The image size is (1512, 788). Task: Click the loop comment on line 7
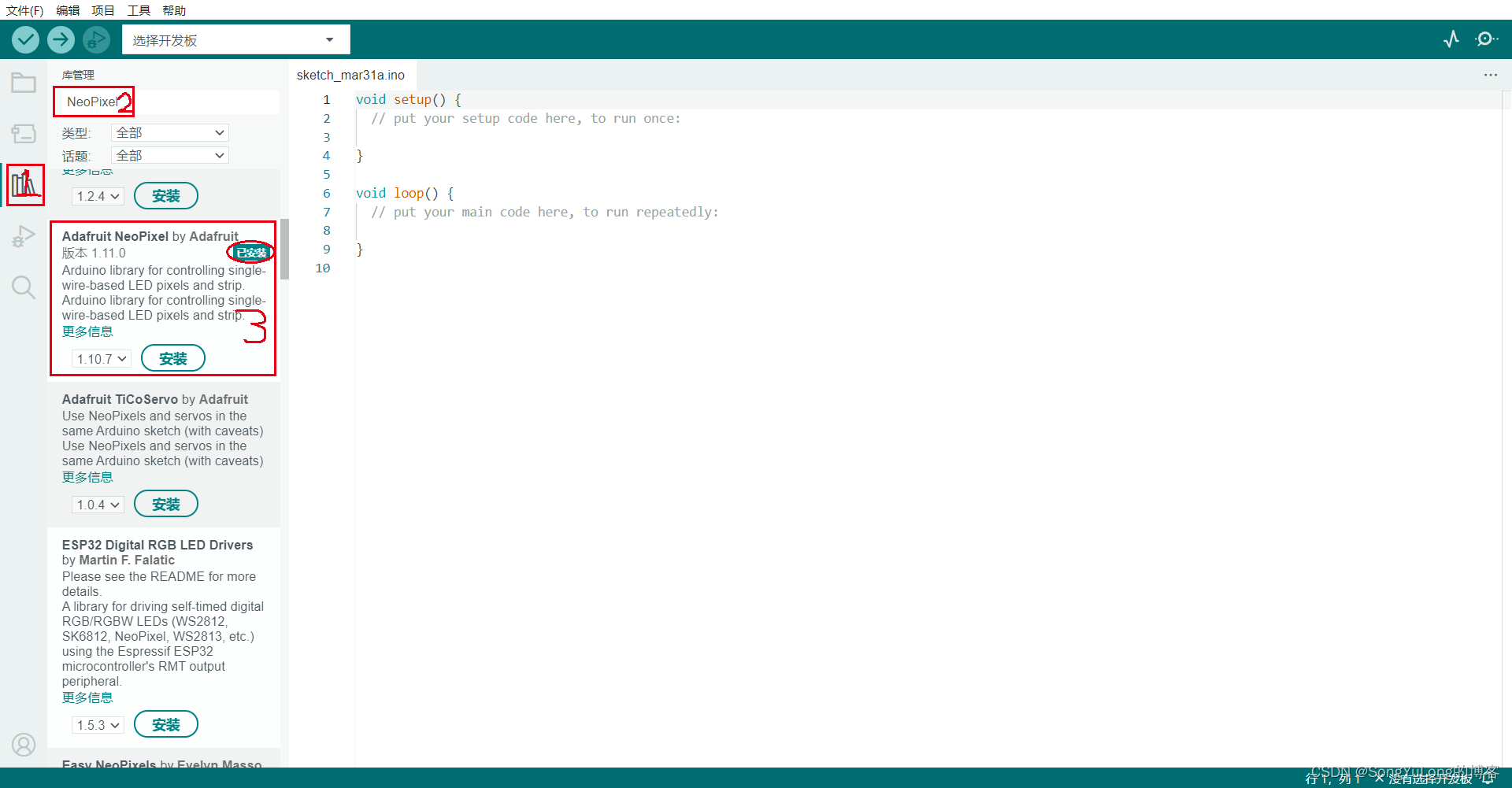point(545,212)
